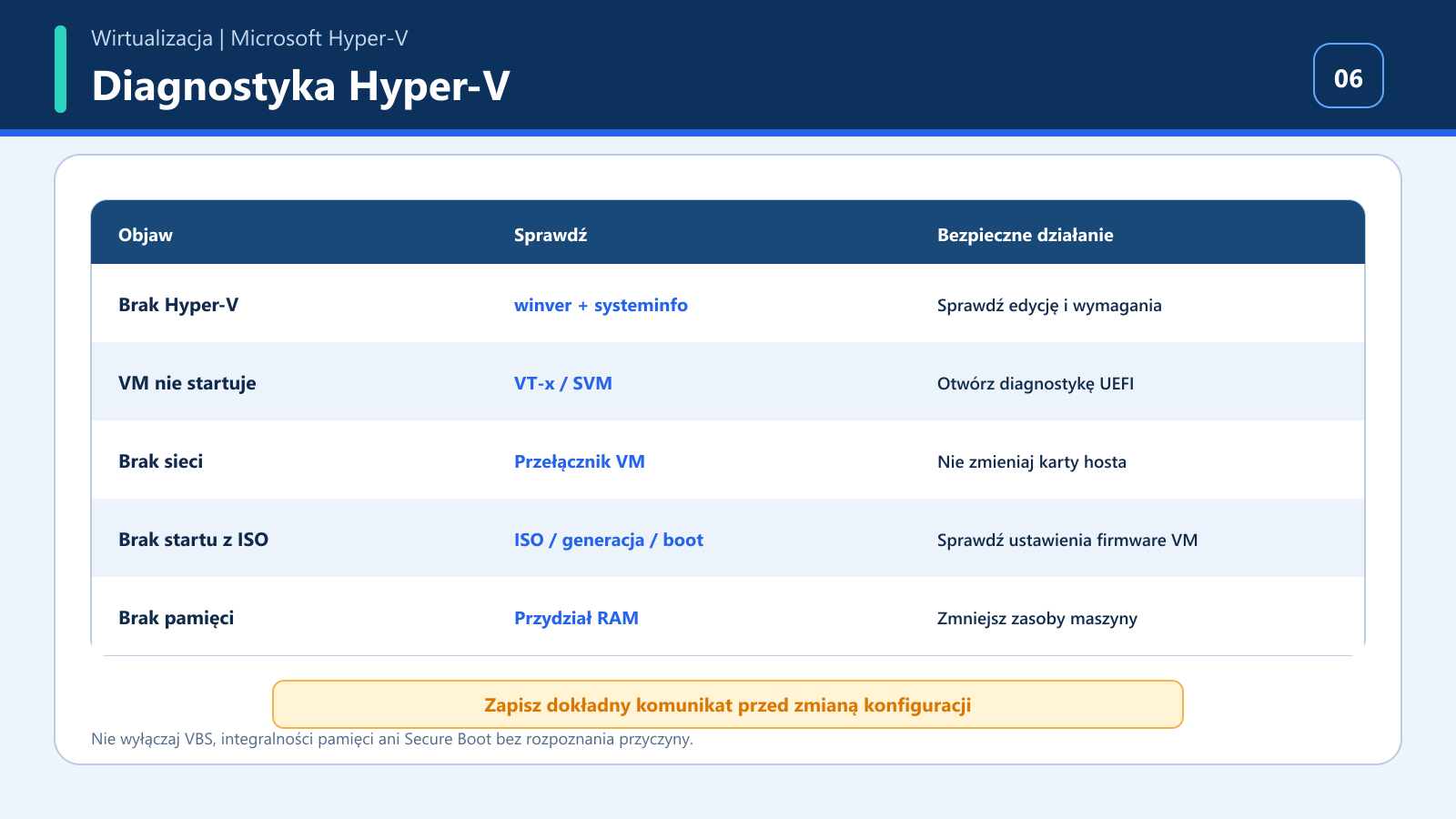The height and width of the screenshot is (819, 1456).
Task: Click the VT-x / SVM entry
Action: [563, 383]
